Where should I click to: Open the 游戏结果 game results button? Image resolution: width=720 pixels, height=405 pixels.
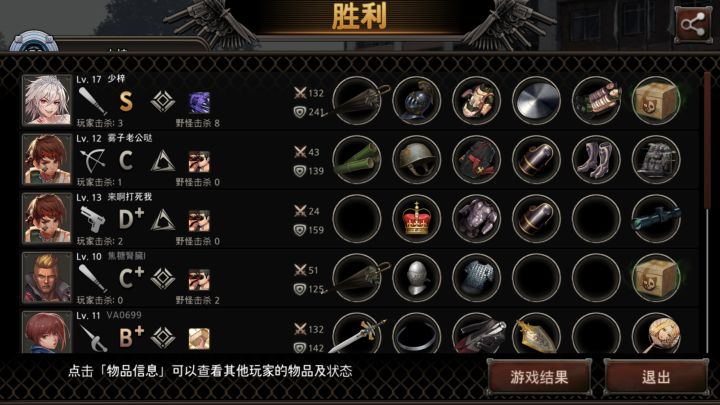pos(539,377)
